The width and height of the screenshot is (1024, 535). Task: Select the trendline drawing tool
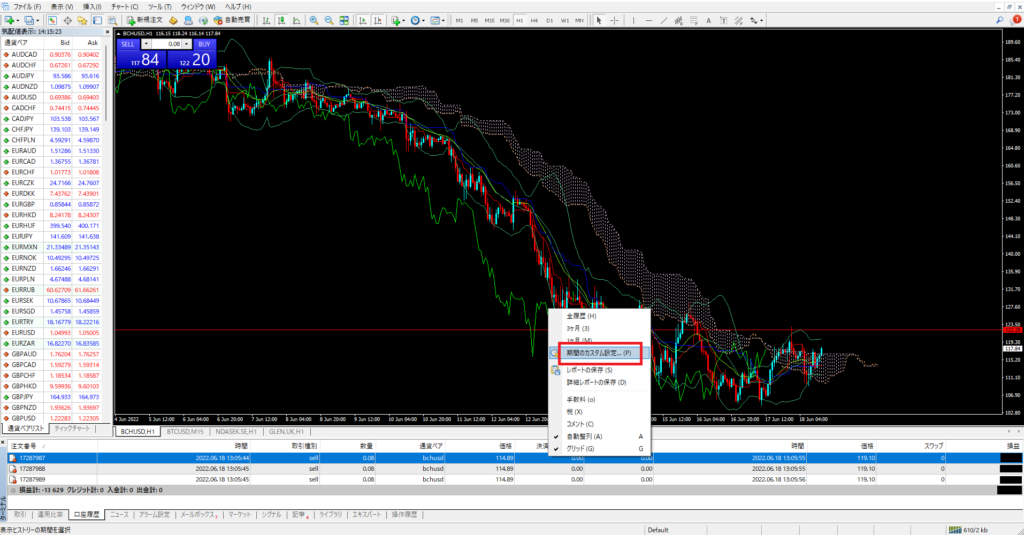click(664, 20)
